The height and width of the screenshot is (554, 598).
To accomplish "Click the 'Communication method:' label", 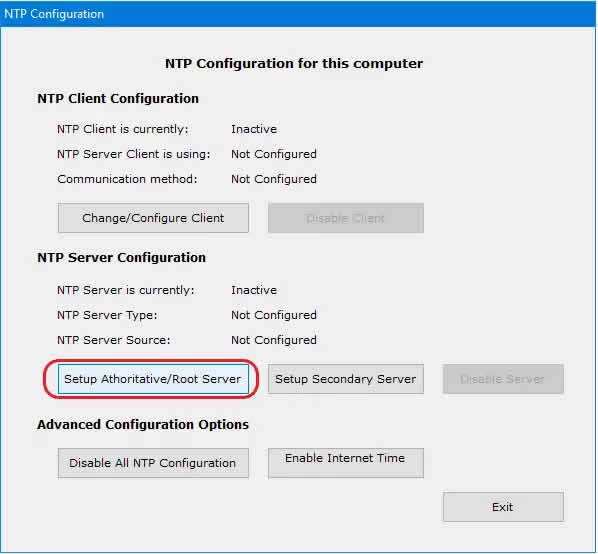I will click(x=127, y=179).
